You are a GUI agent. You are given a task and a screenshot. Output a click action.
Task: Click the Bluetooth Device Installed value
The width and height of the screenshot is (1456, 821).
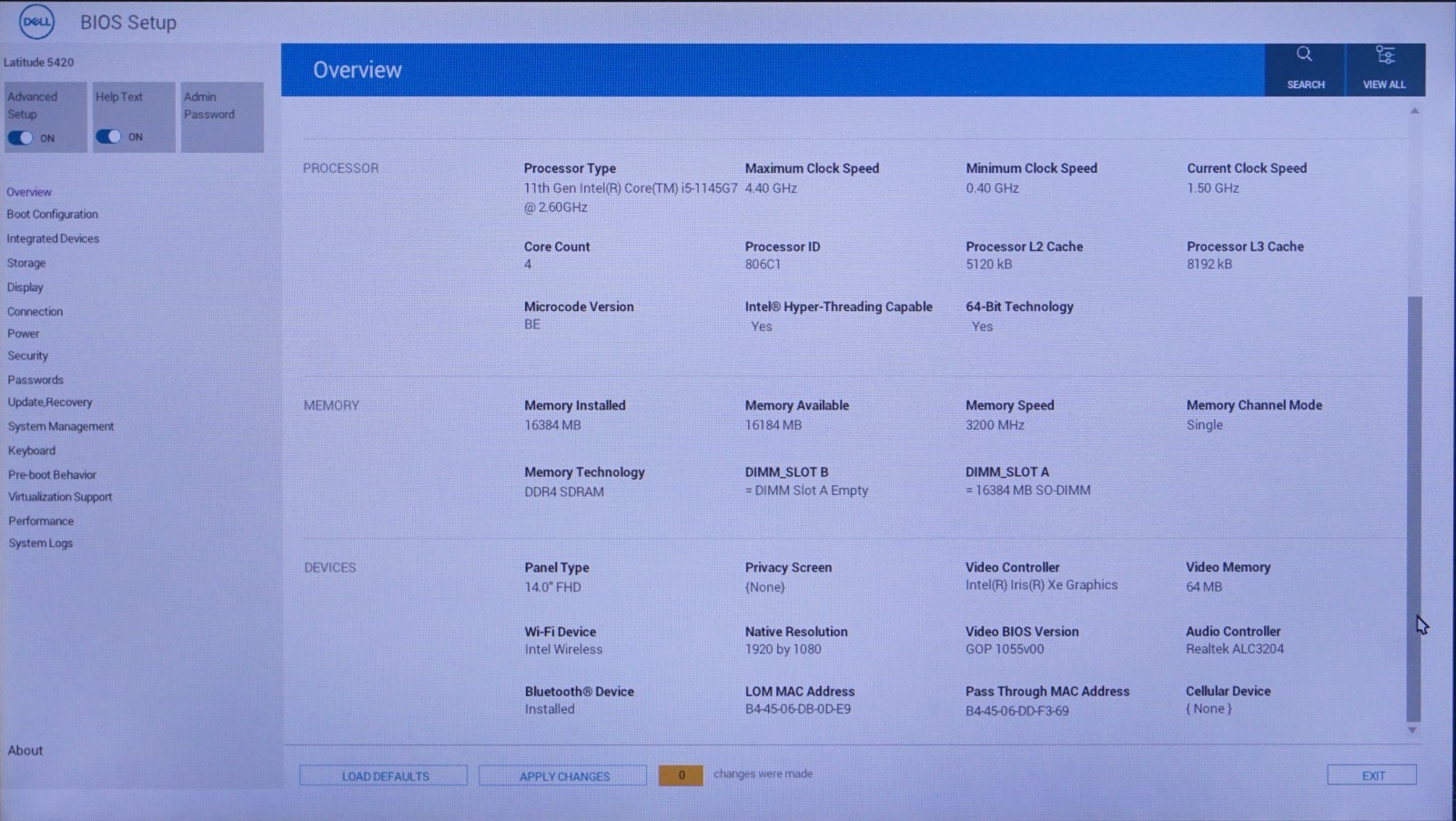pyautogui.click(x=550, y=709)
